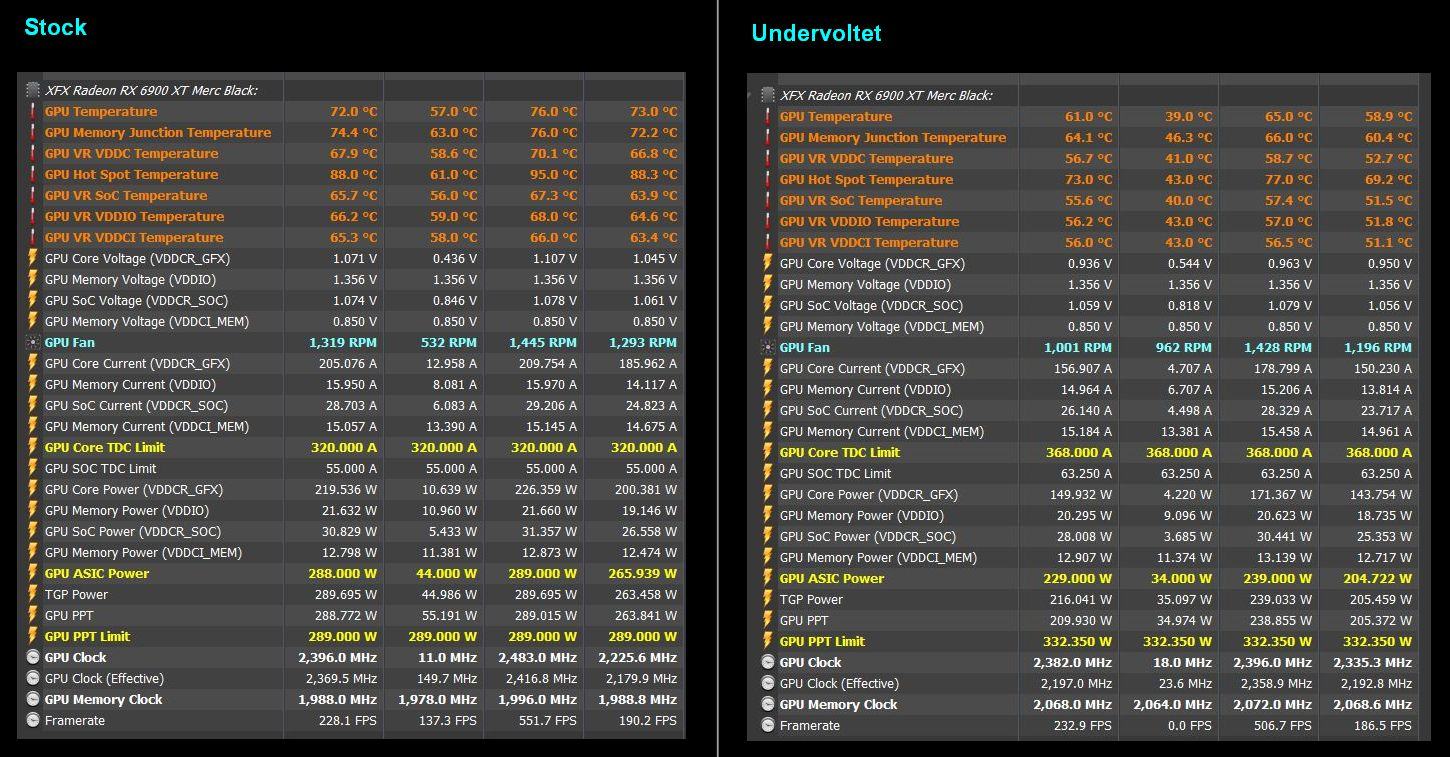
Task: Select the Framerate row icon in Stock panel
Action: 33,720
